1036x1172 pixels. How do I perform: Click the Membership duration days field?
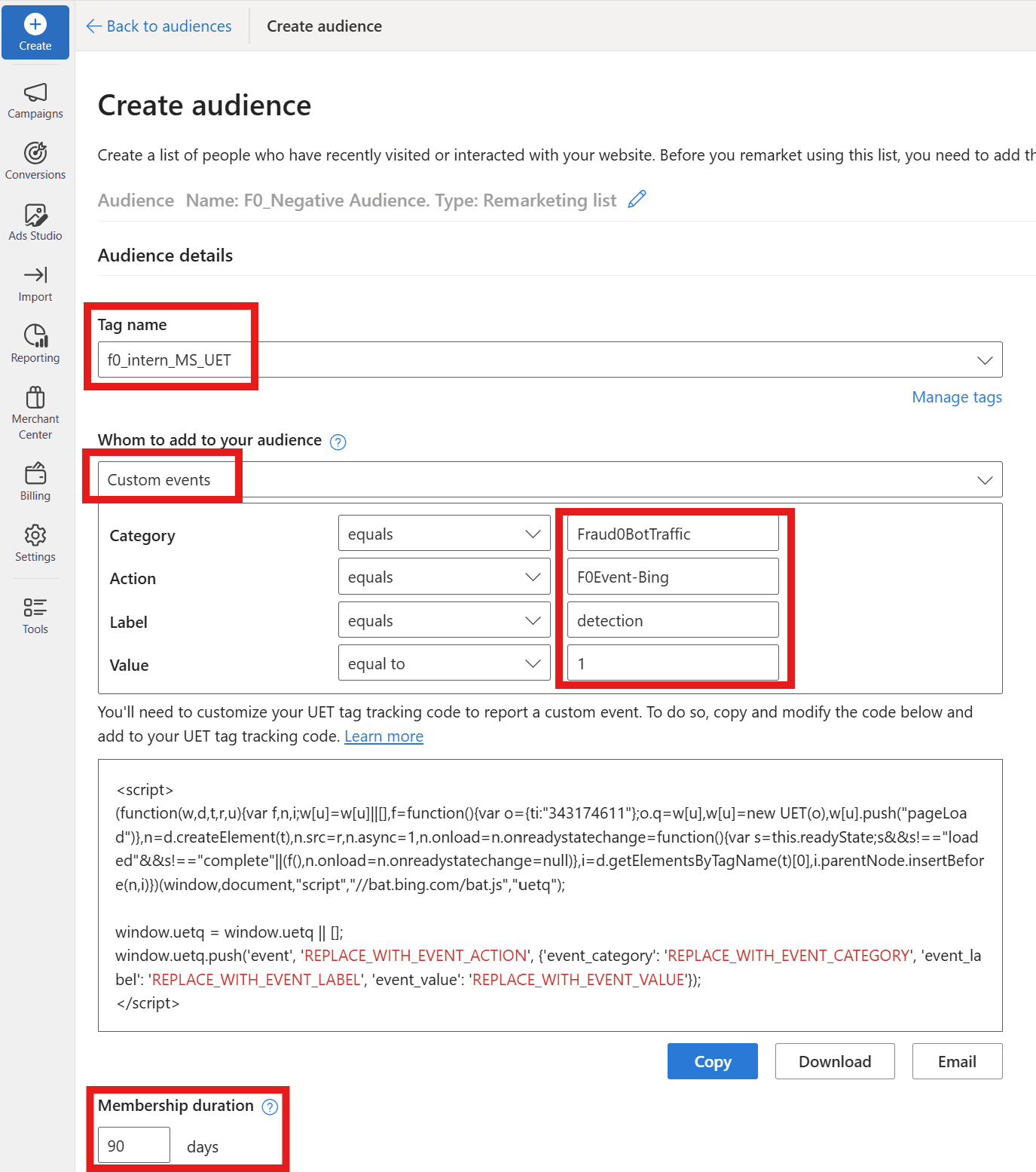click(x=134, y=1146)
